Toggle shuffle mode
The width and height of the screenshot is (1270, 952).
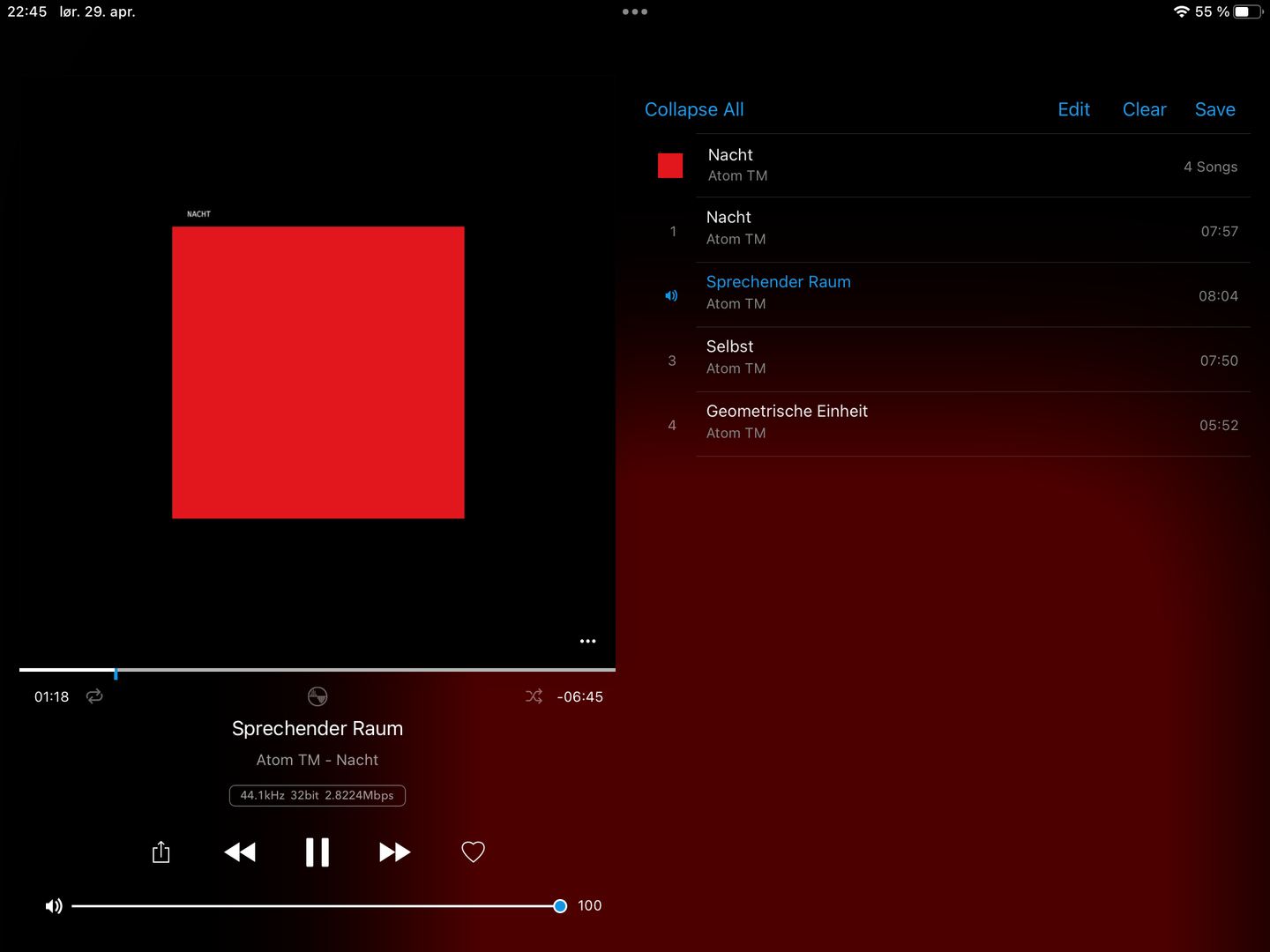(534, 696)
